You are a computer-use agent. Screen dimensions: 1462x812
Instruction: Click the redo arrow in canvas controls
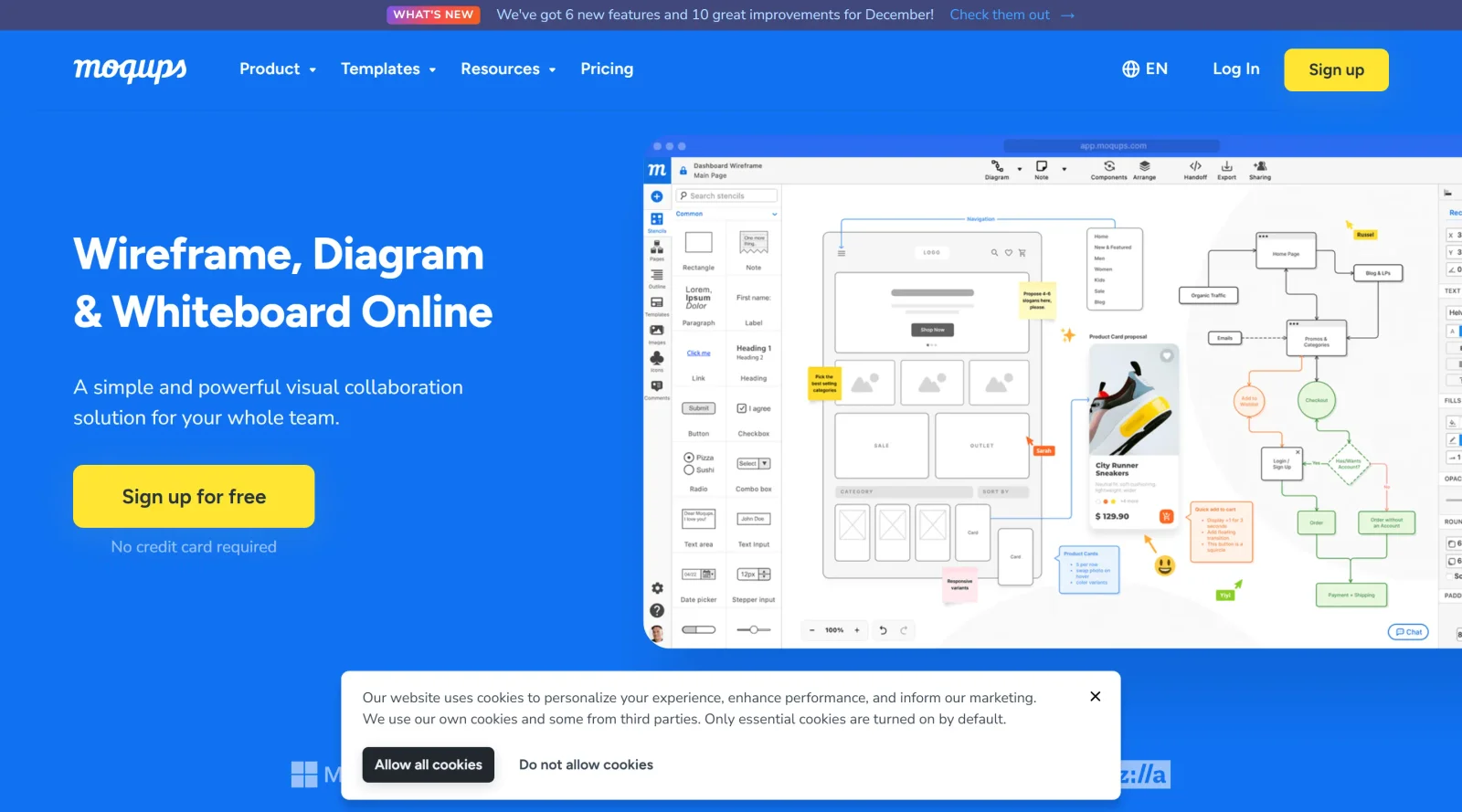[x=904, y=630]
